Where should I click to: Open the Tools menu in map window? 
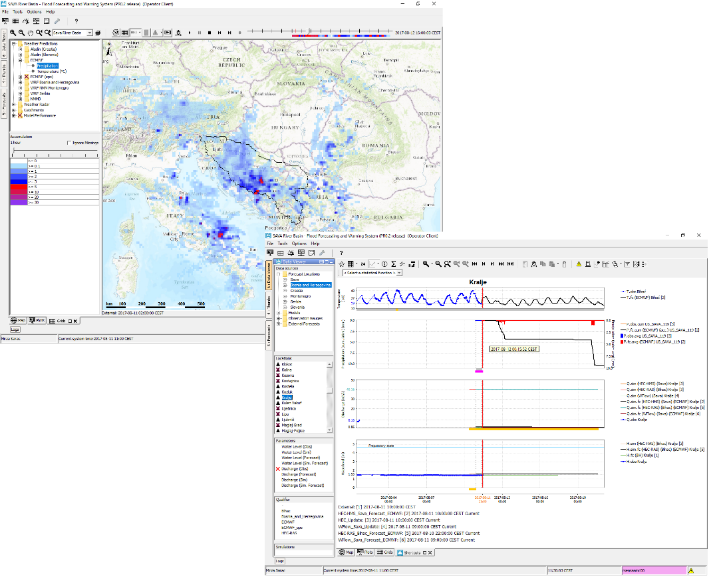pyautogui.click(x=17, y=11)
